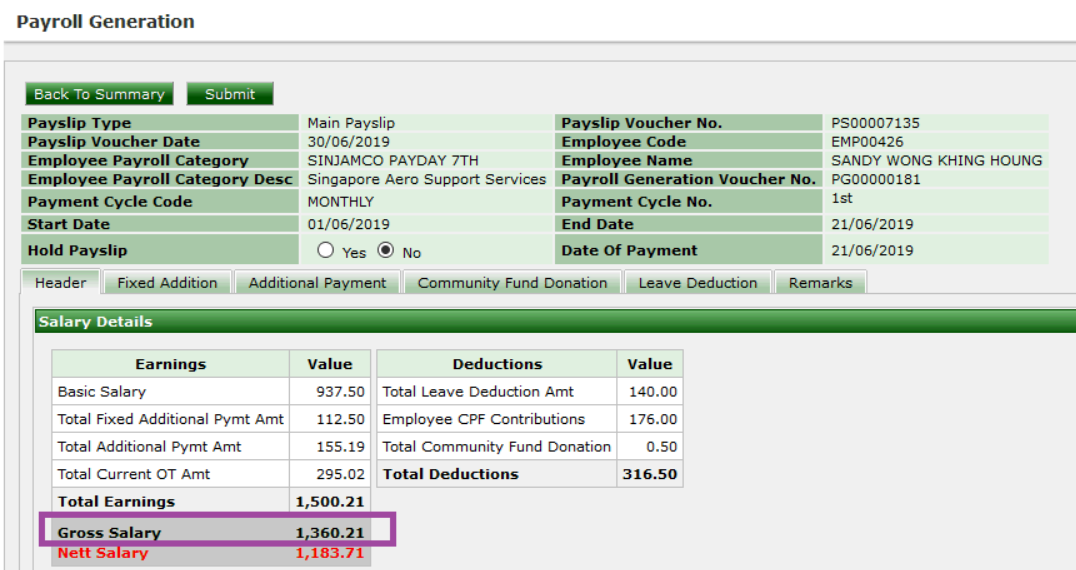Viewport: 1076px width, 570px height.
Task: Click the Total Earnings label
Action: tap(116, 501)
